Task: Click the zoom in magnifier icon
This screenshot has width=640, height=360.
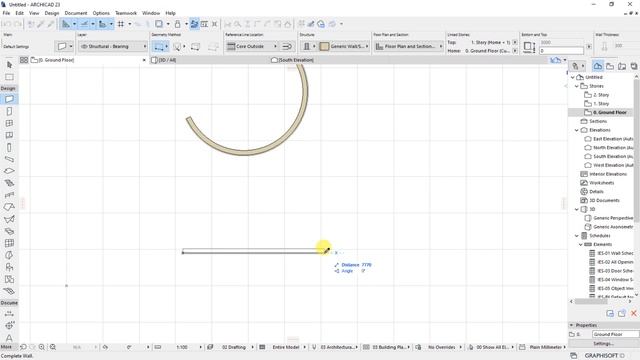Action: 42,347
